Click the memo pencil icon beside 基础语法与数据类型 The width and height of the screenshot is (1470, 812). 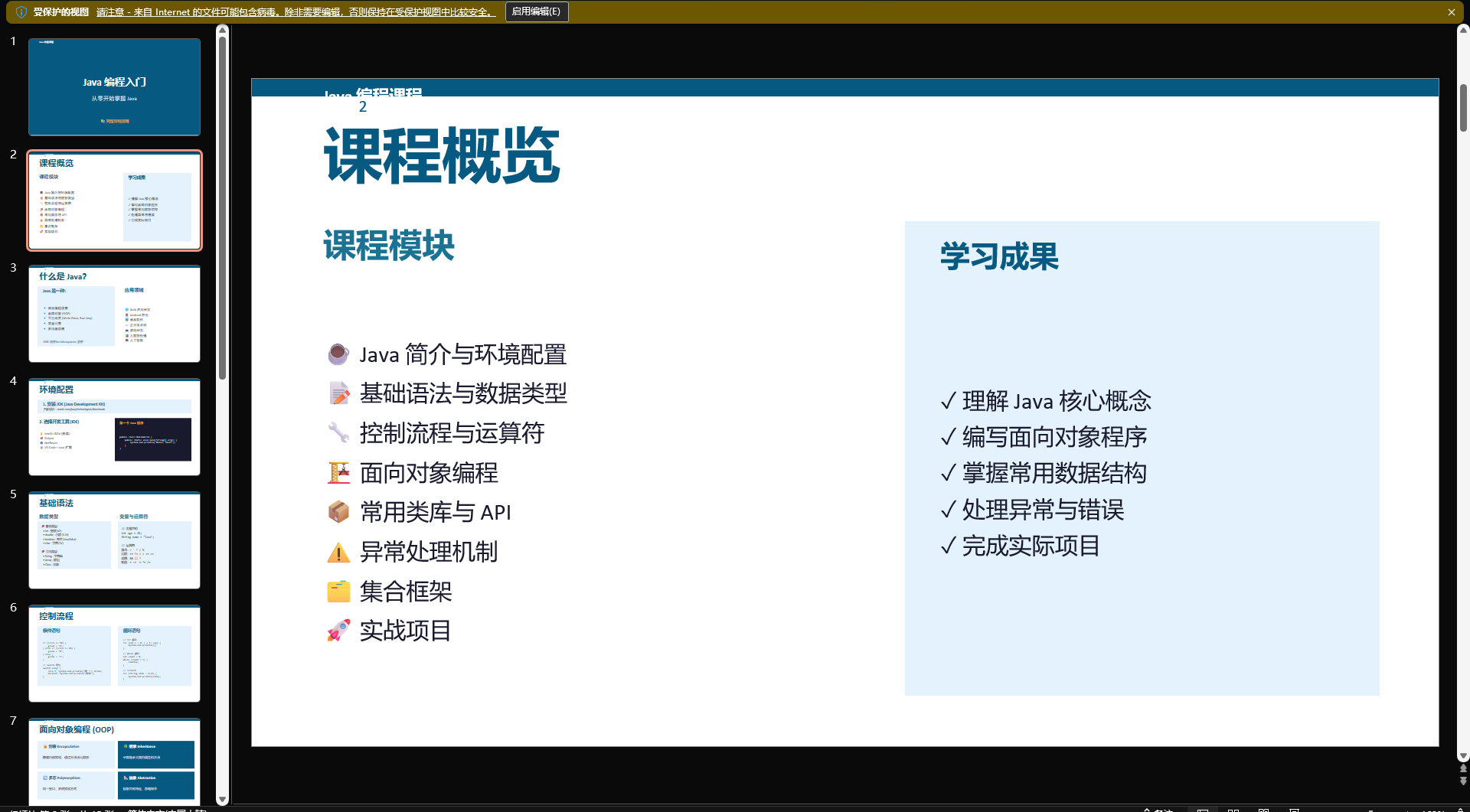click(x=338, y=393)
